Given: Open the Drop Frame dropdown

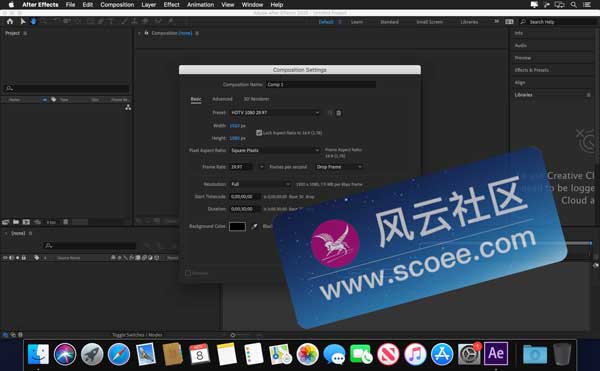Looking at the screenshot, I should coord(339,167).
